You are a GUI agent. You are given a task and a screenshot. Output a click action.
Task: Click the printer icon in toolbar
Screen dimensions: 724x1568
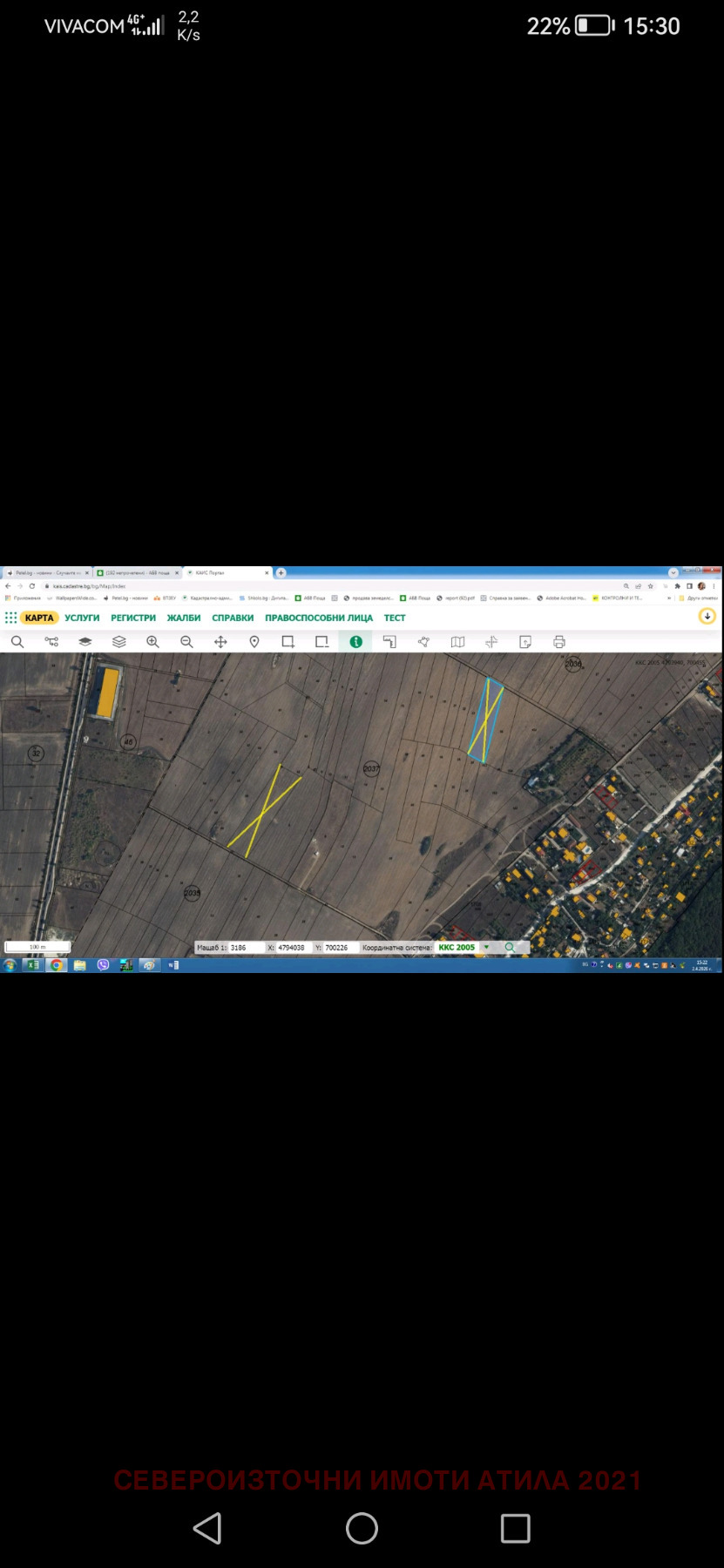click(x=559, y=642)
